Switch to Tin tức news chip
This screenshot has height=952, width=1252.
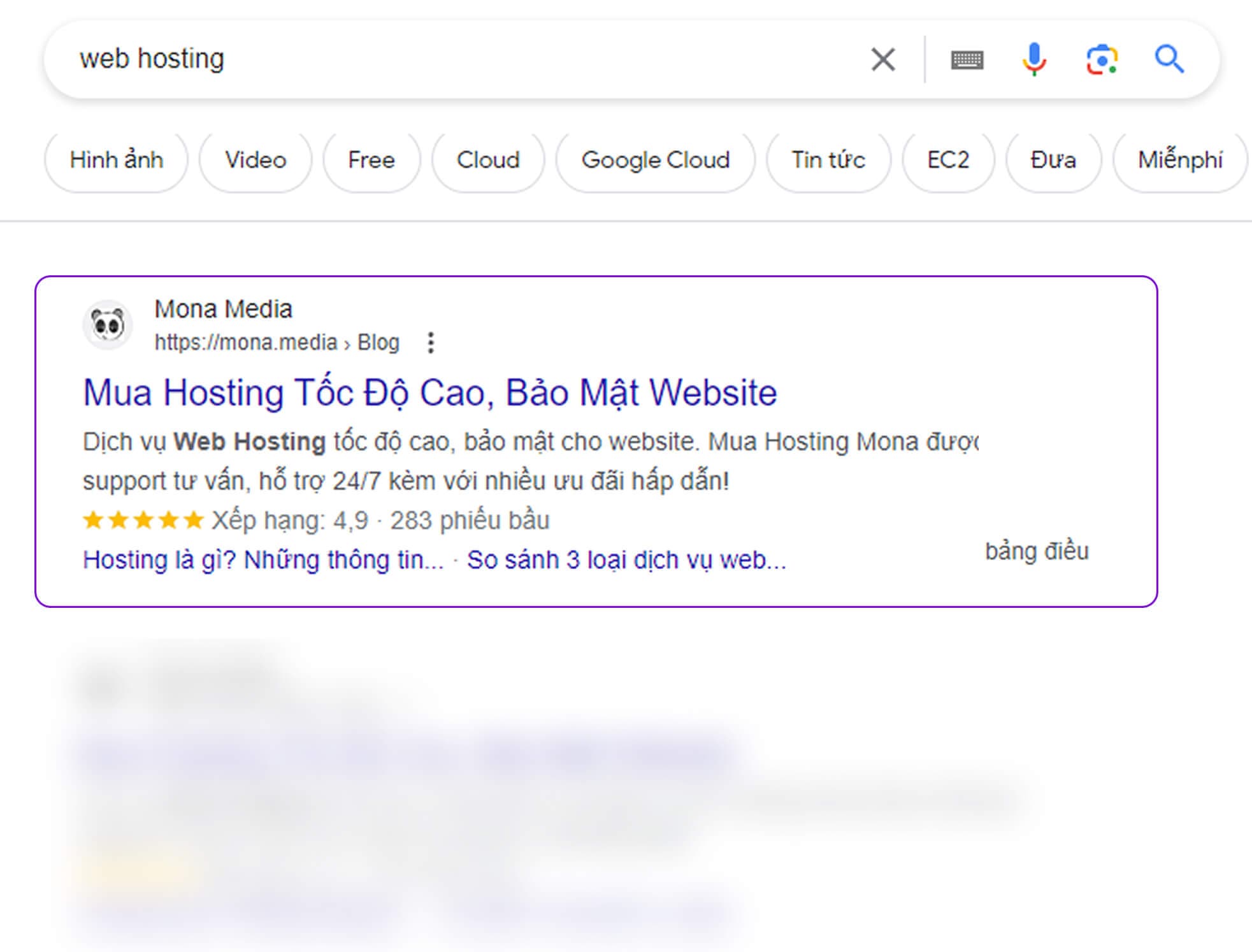(x=828, y=160)
